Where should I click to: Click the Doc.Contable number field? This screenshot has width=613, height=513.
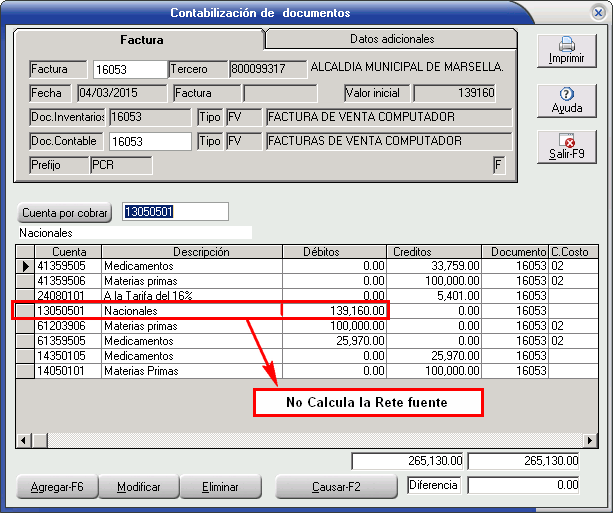pos(150,141)
